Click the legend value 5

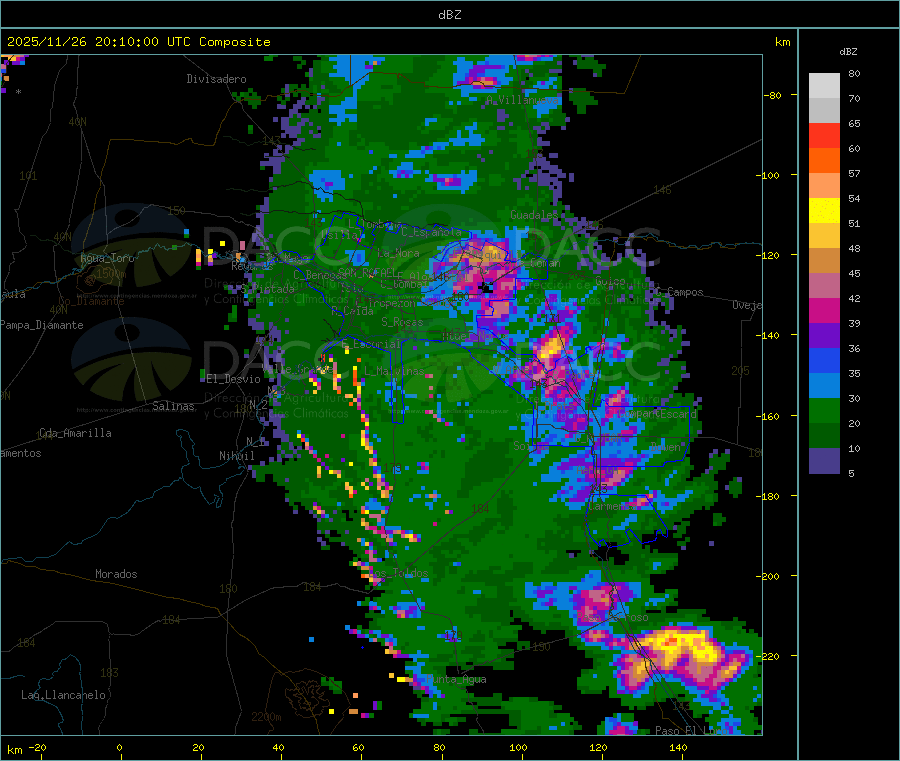(851, 473)
